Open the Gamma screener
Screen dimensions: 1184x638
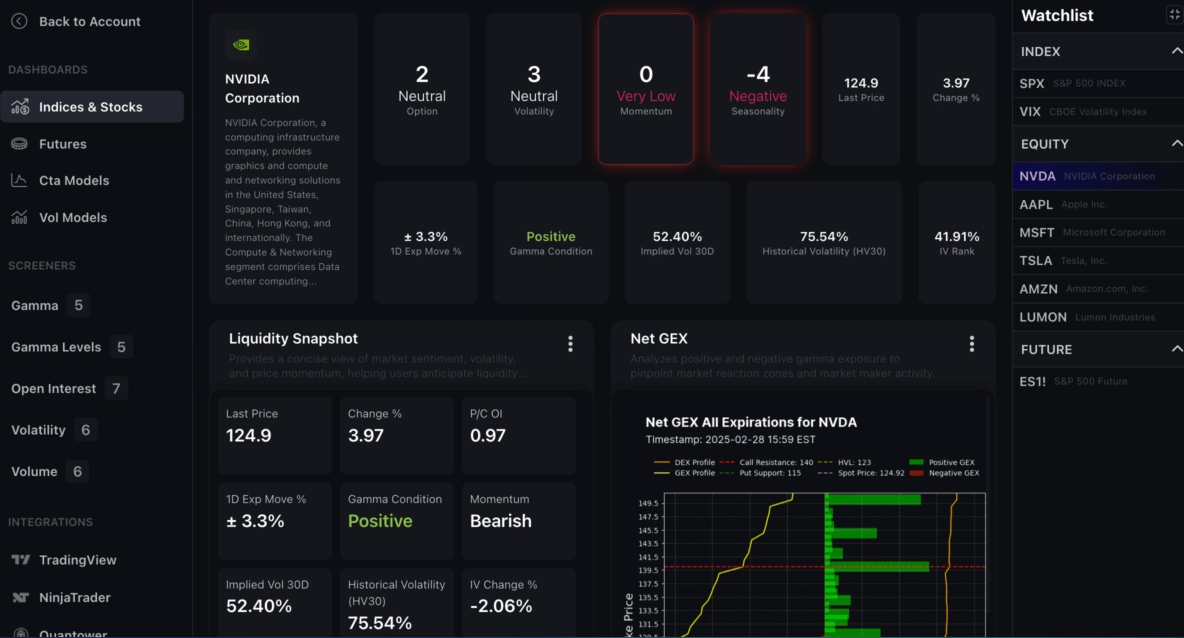(50, 305)
